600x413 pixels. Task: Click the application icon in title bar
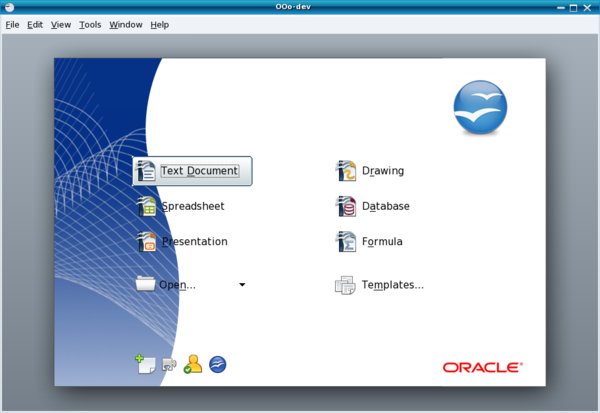pos(9,7)
